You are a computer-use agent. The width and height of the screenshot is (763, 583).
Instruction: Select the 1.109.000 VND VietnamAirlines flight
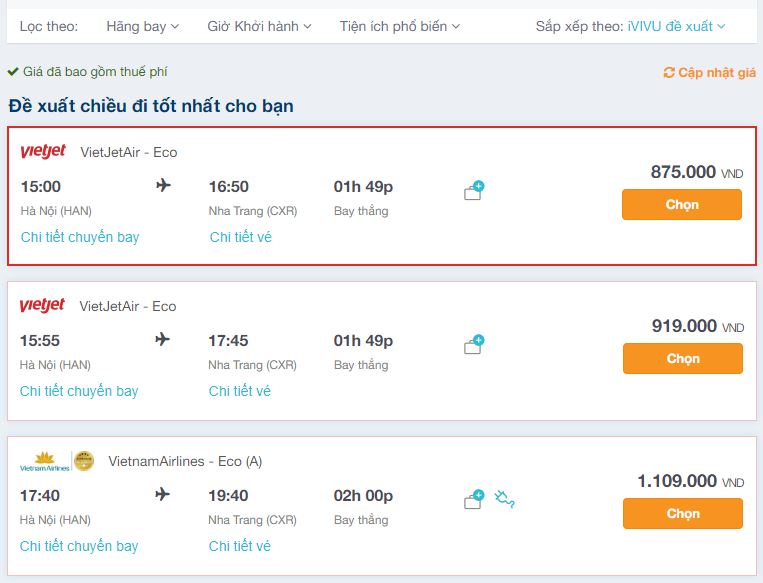coord(682,513)
